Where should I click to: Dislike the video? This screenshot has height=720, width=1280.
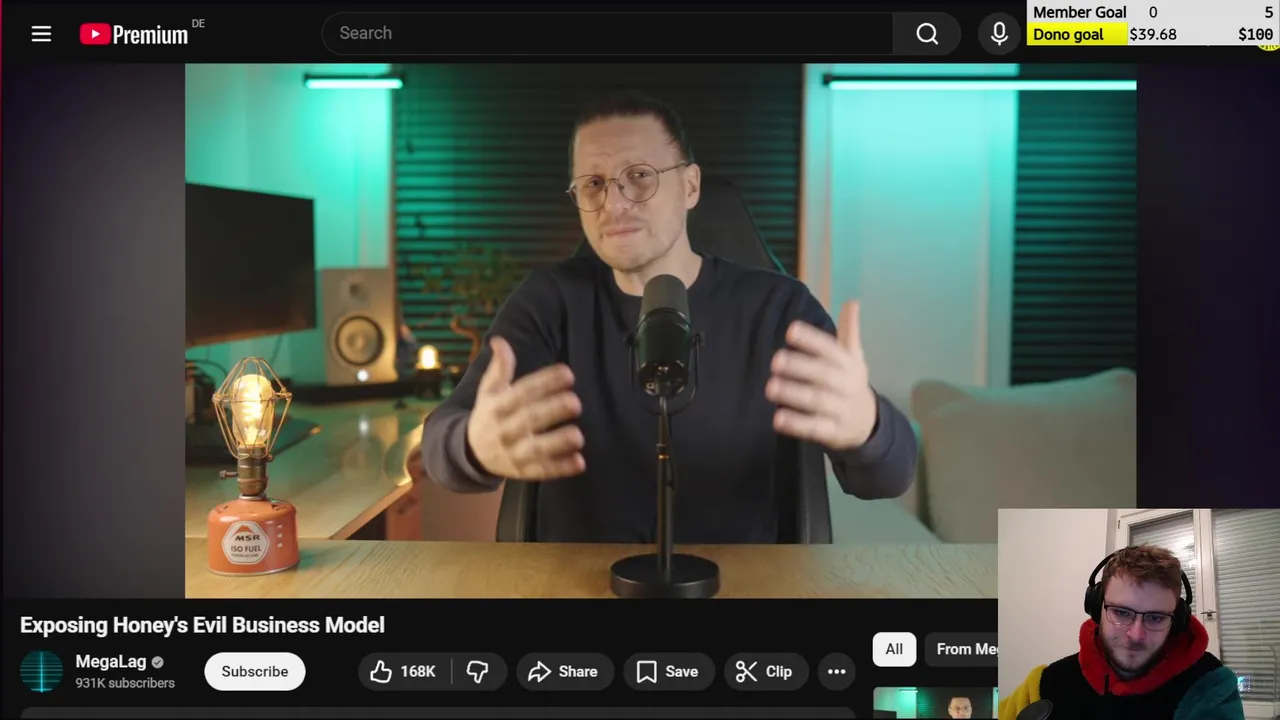pyautogui.click(x=478, y=671)
